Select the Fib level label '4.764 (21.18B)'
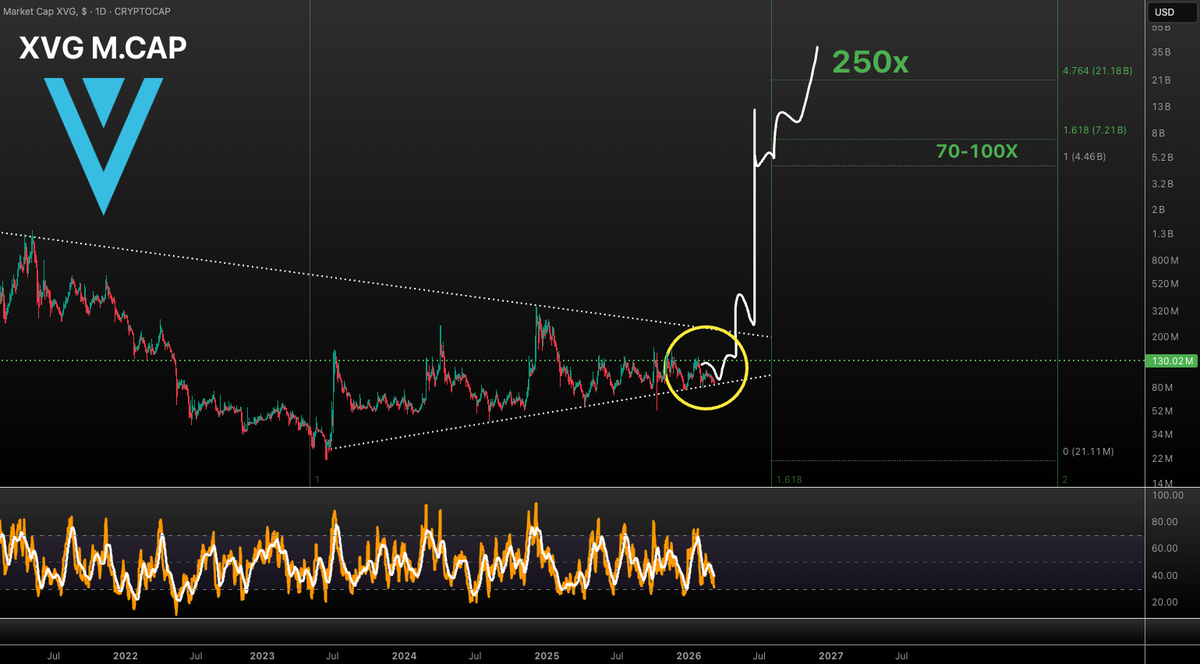This screenshot has width=1200, height=664. click(x=1097, y=72)
